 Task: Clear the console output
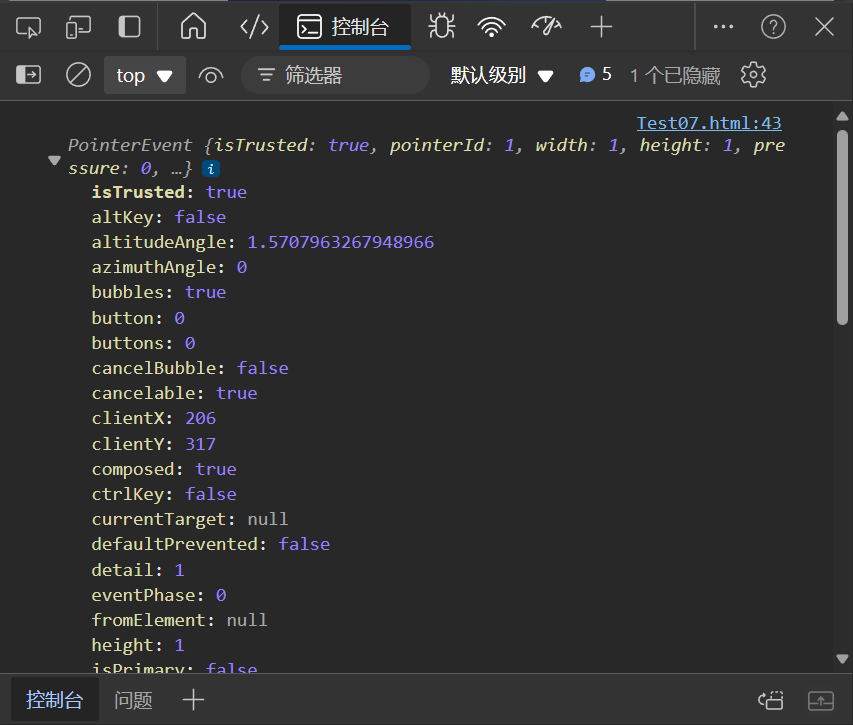[78, 75]
